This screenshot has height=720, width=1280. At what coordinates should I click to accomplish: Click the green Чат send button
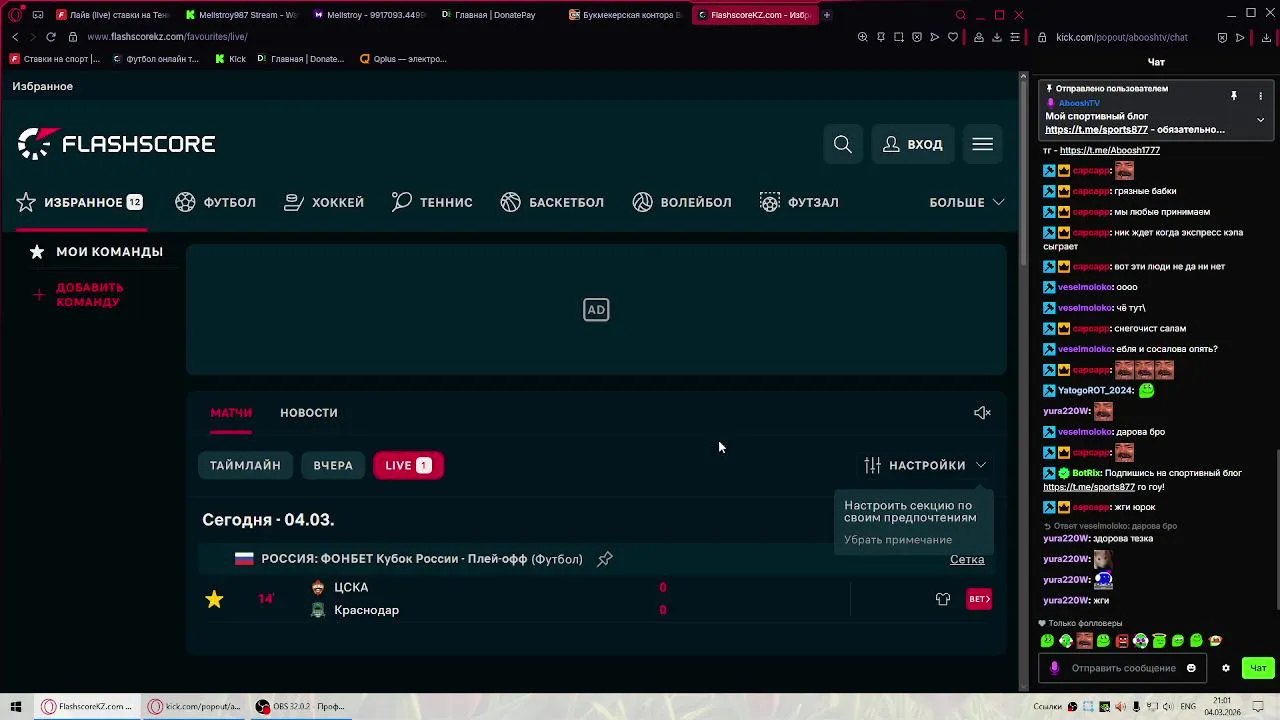coord(1257,668)
